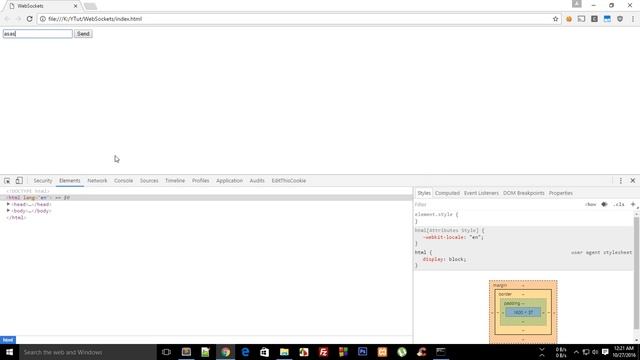Close the WebSockets browser tab
The width and height of the screenshot is (640, 360).
[75, 6]
